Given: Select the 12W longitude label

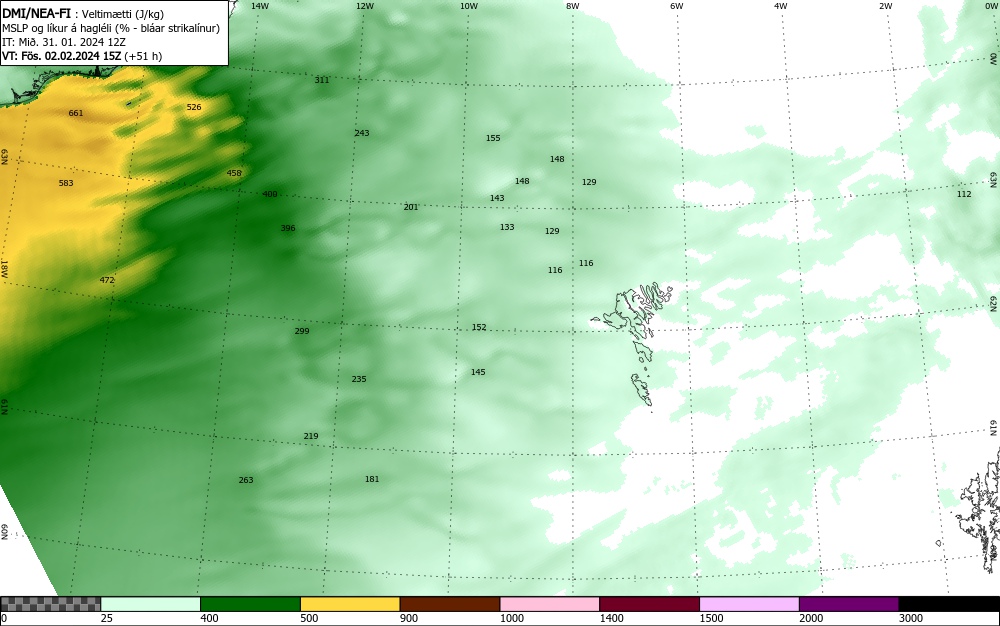Looking at the screenshot, I should pos(364,6).
